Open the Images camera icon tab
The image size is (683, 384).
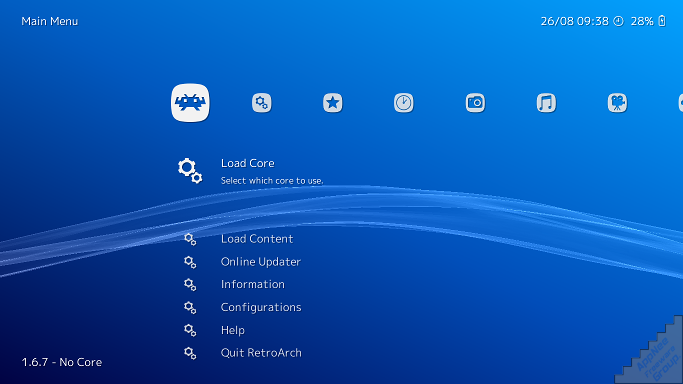(475, 103)
